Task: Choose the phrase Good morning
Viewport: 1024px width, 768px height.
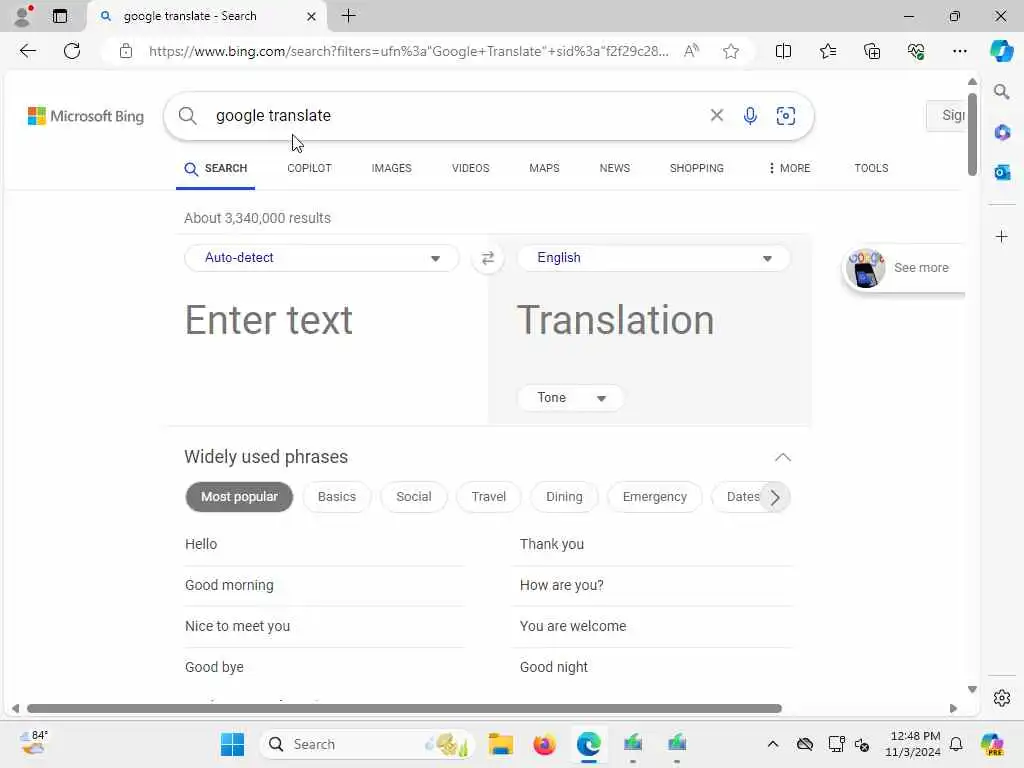Action: pyautogui.click(x=229, y=585)
